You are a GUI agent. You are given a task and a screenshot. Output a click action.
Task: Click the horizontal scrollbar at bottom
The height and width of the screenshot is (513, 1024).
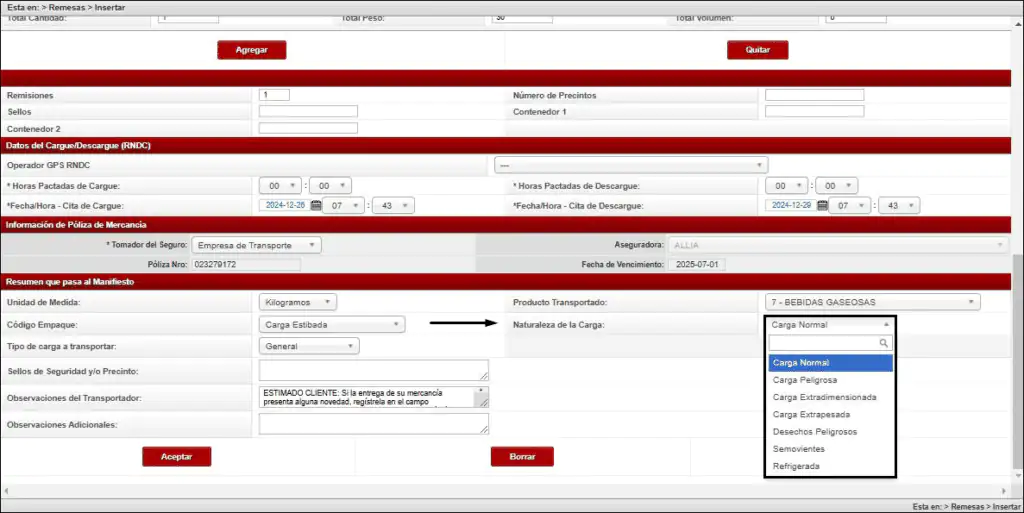pos(500,491)
